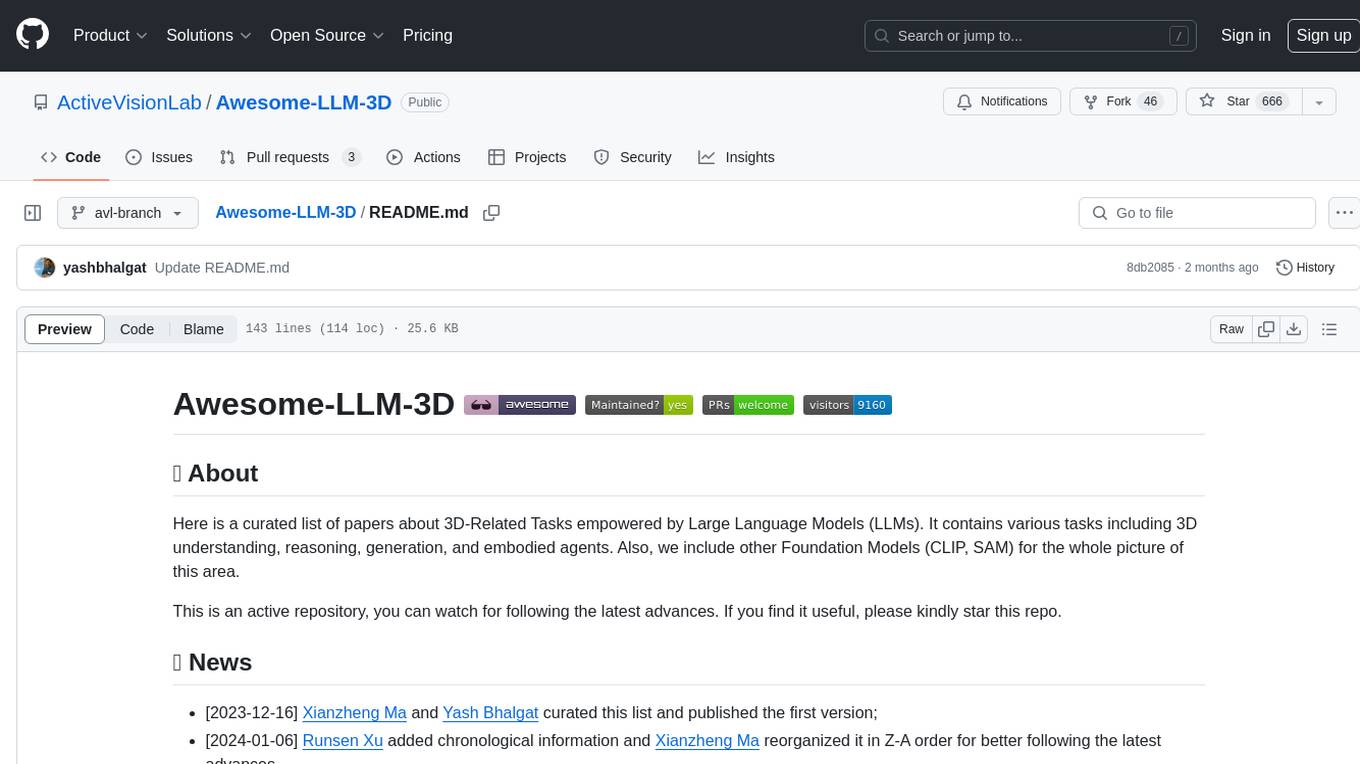Screen dimensions: 1360x764
Task: Open first Xianzheng Ma link dated 2023-12-16
Action: [x=354, y=713]
